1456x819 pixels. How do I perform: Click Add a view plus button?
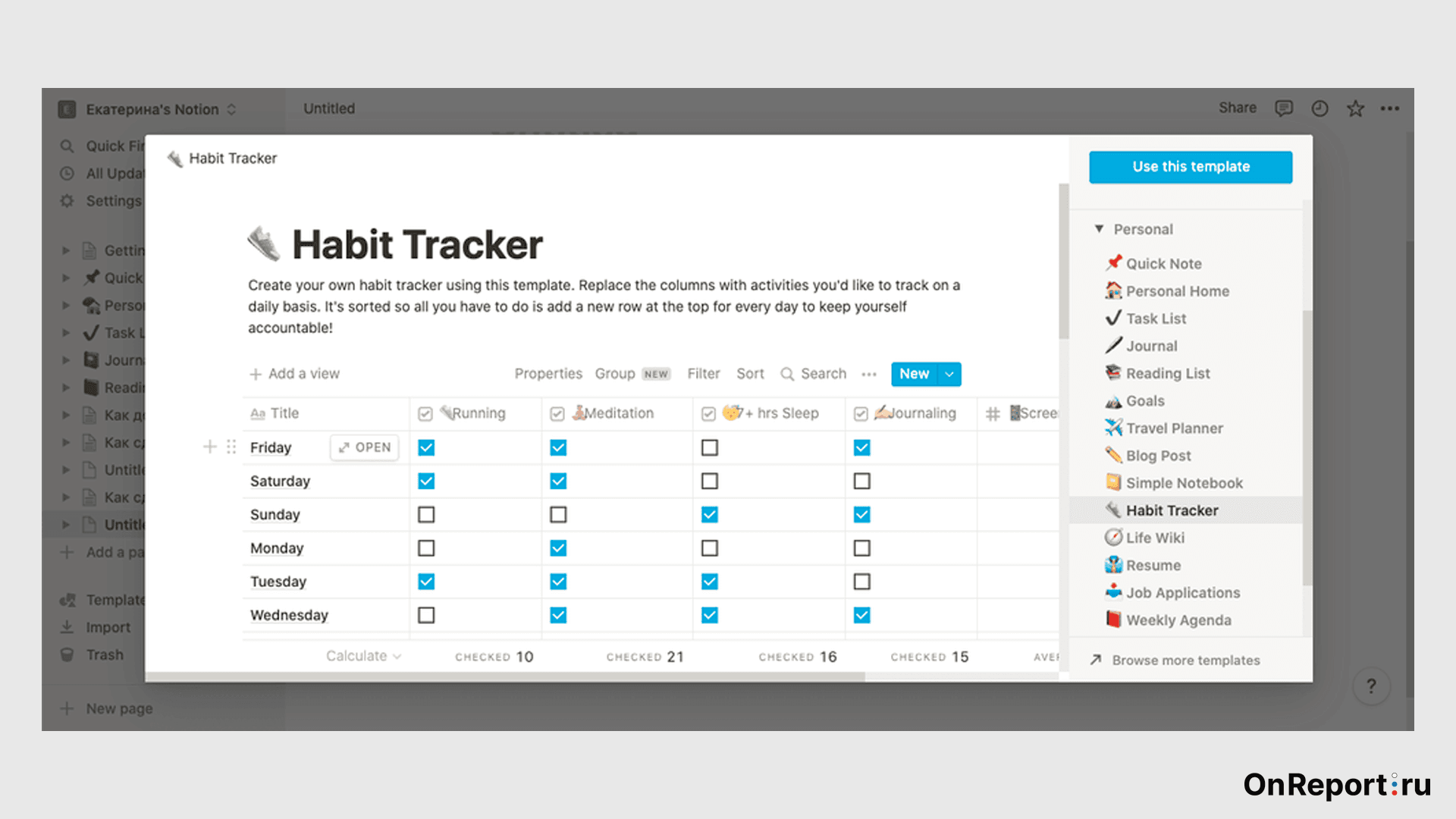tap(255, 373)
